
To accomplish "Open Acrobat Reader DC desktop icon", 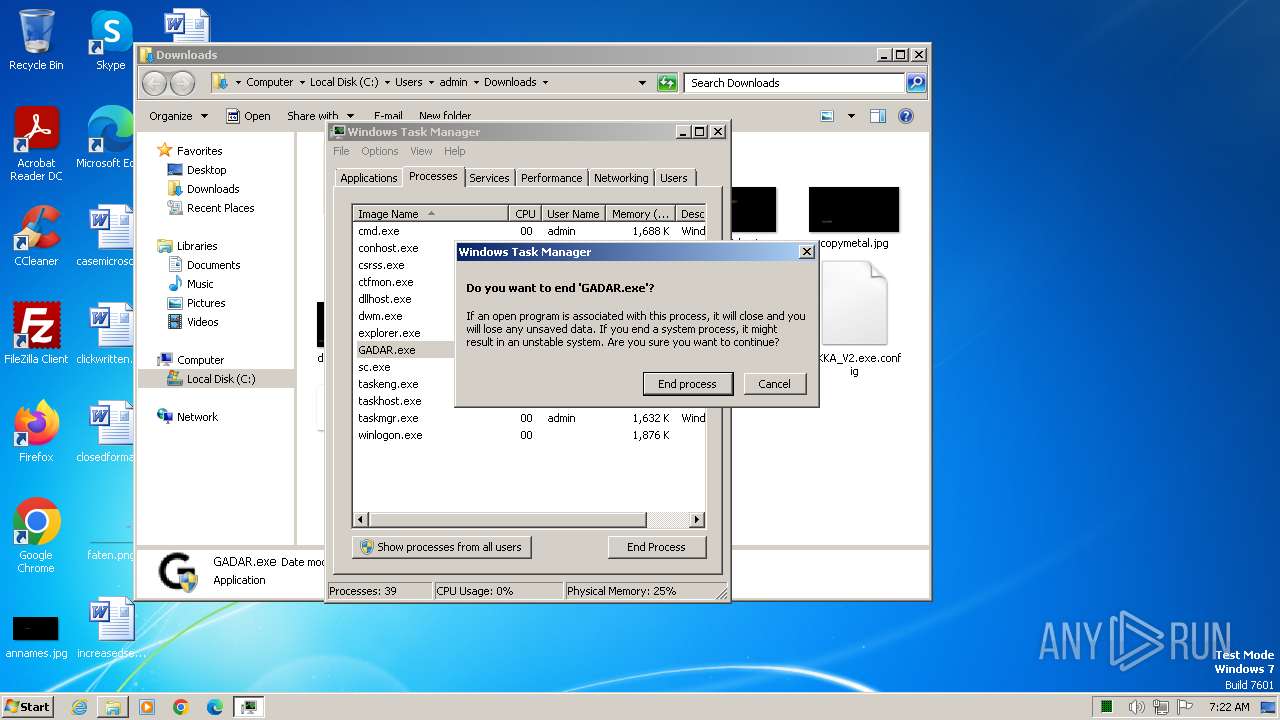I will pos(36,144).
